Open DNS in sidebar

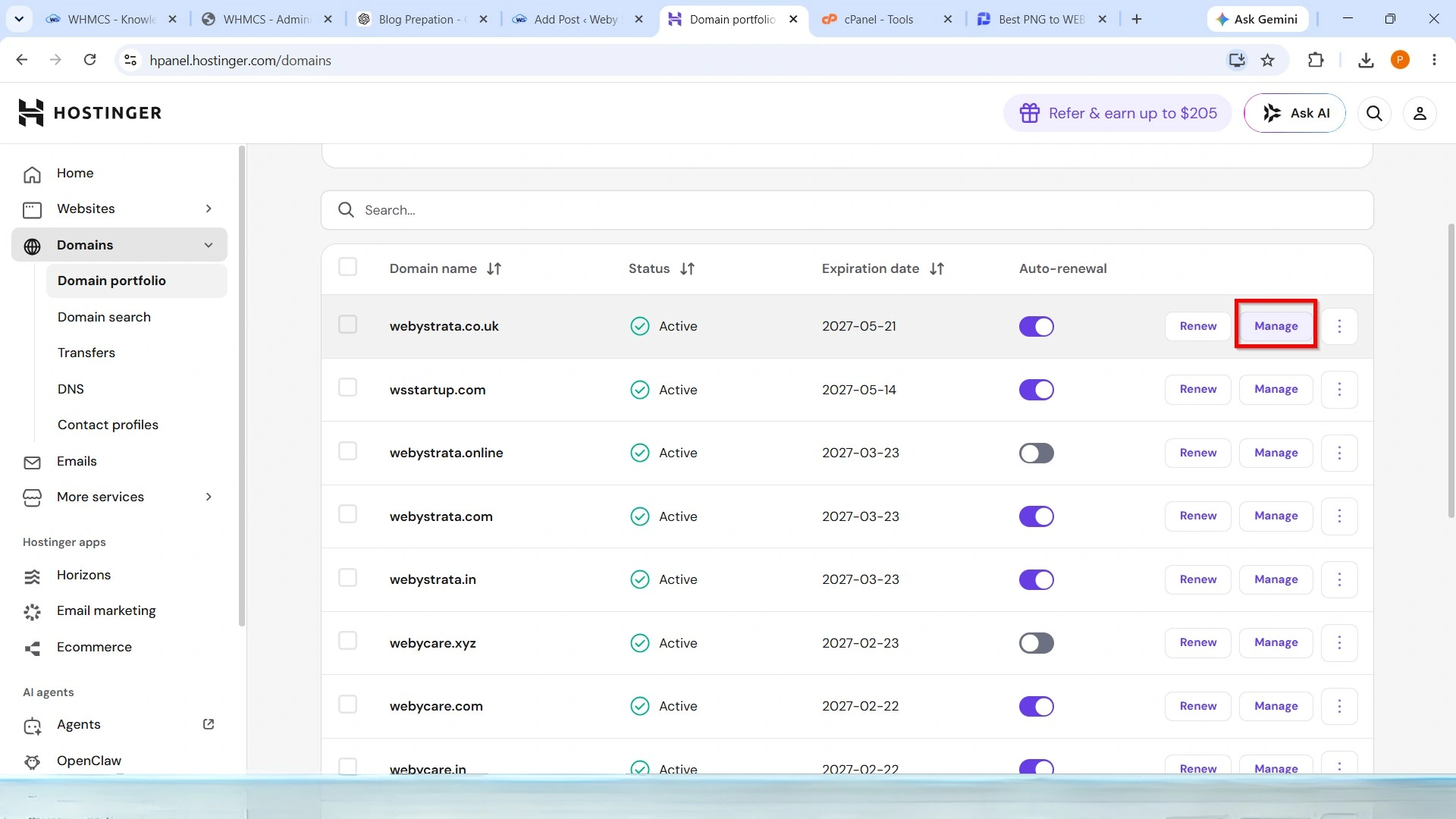tap(71, 389)
